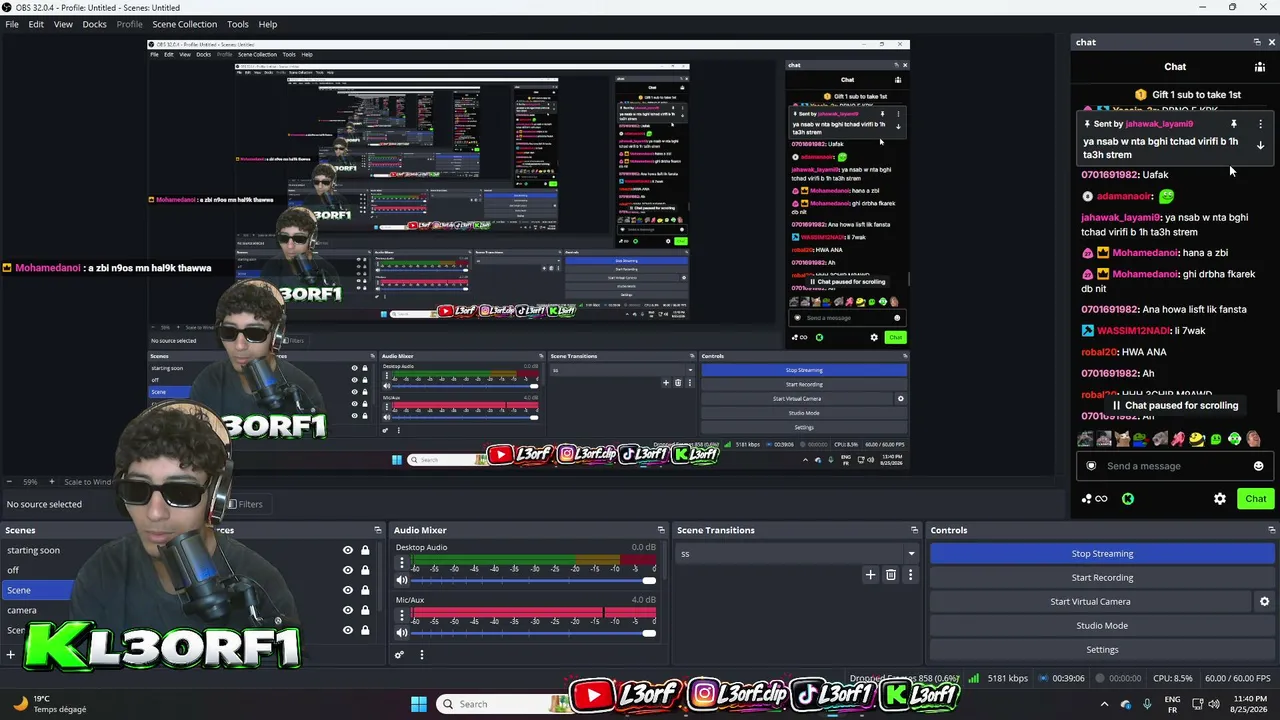The height and width of the screenshot is (720, 1280).
Task: Unpin the pinned chat message
Action: click(1234, 124)
